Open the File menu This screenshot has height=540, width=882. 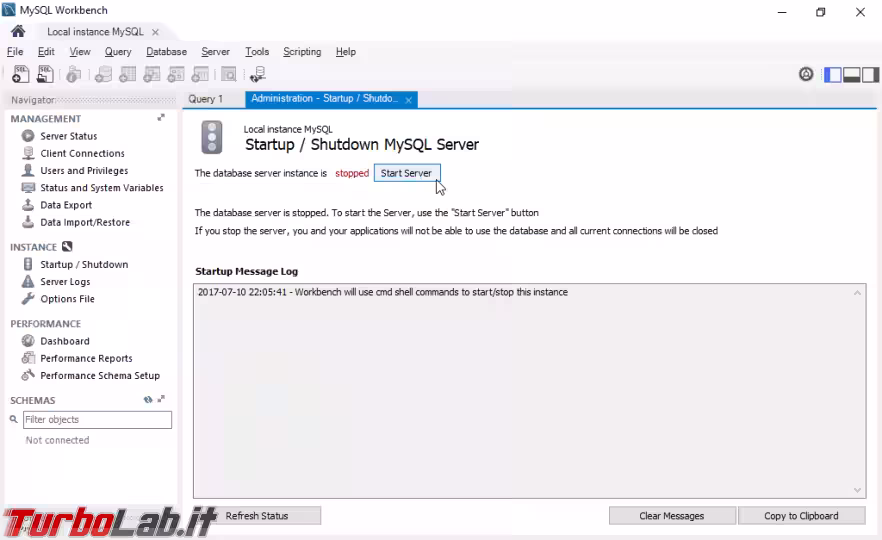coord(15,52)
